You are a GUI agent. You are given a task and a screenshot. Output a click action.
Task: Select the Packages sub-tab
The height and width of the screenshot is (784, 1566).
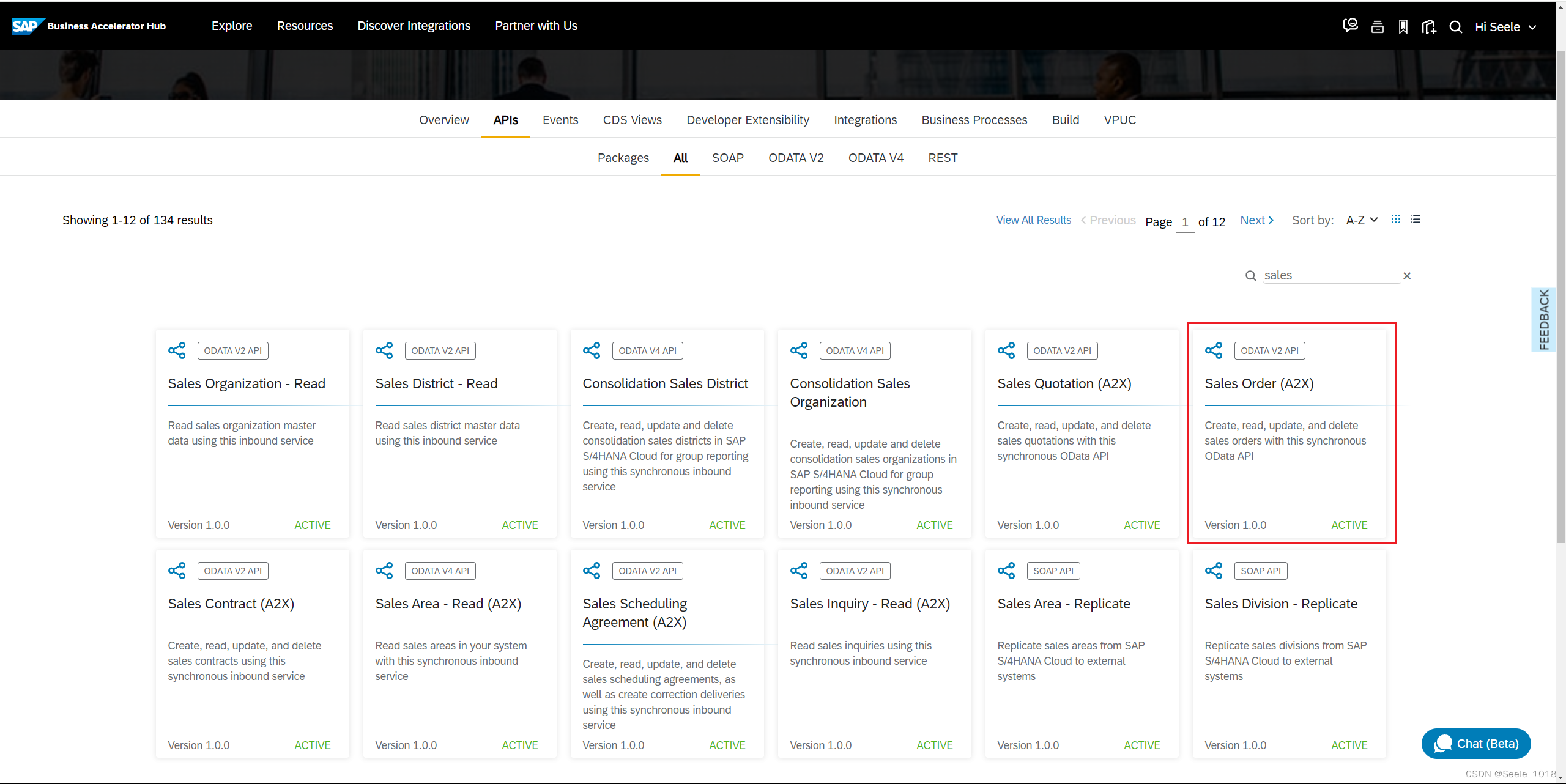tap(623, 158)
